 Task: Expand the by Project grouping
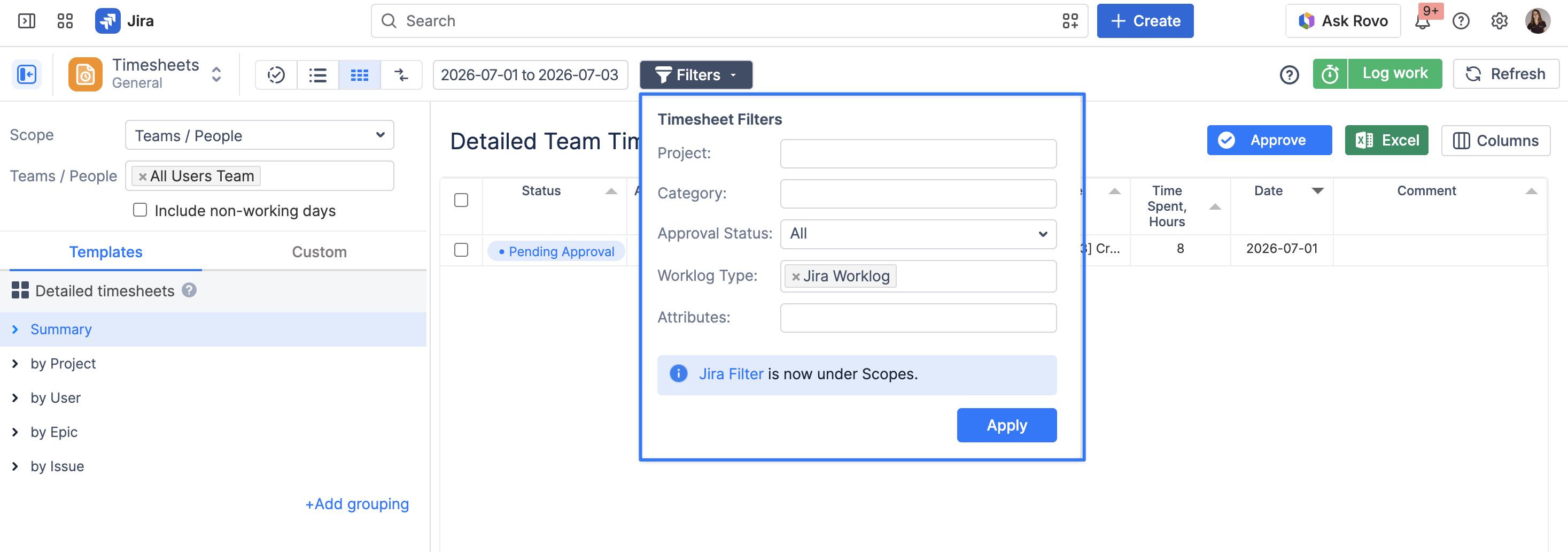[x=63, y=364]
